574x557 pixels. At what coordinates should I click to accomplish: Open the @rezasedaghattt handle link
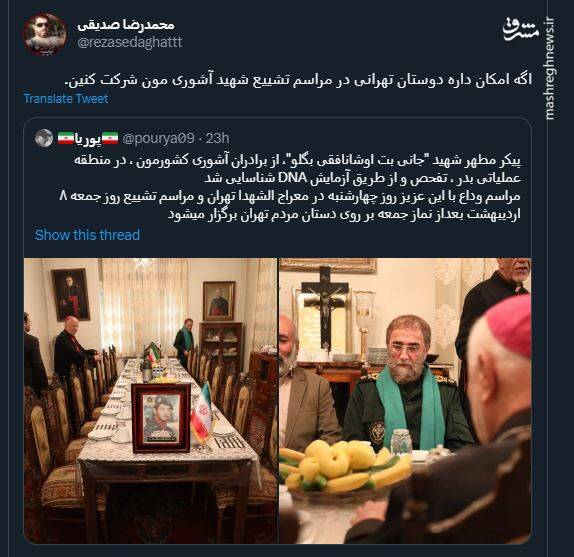(130, 42)
